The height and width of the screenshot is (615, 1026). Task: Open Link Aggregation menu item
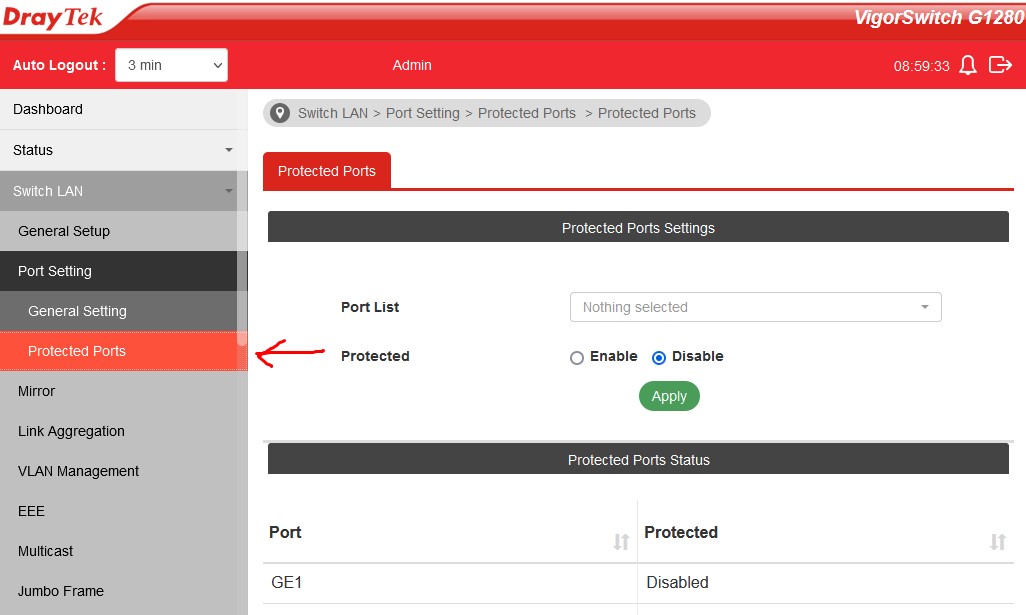71,431
